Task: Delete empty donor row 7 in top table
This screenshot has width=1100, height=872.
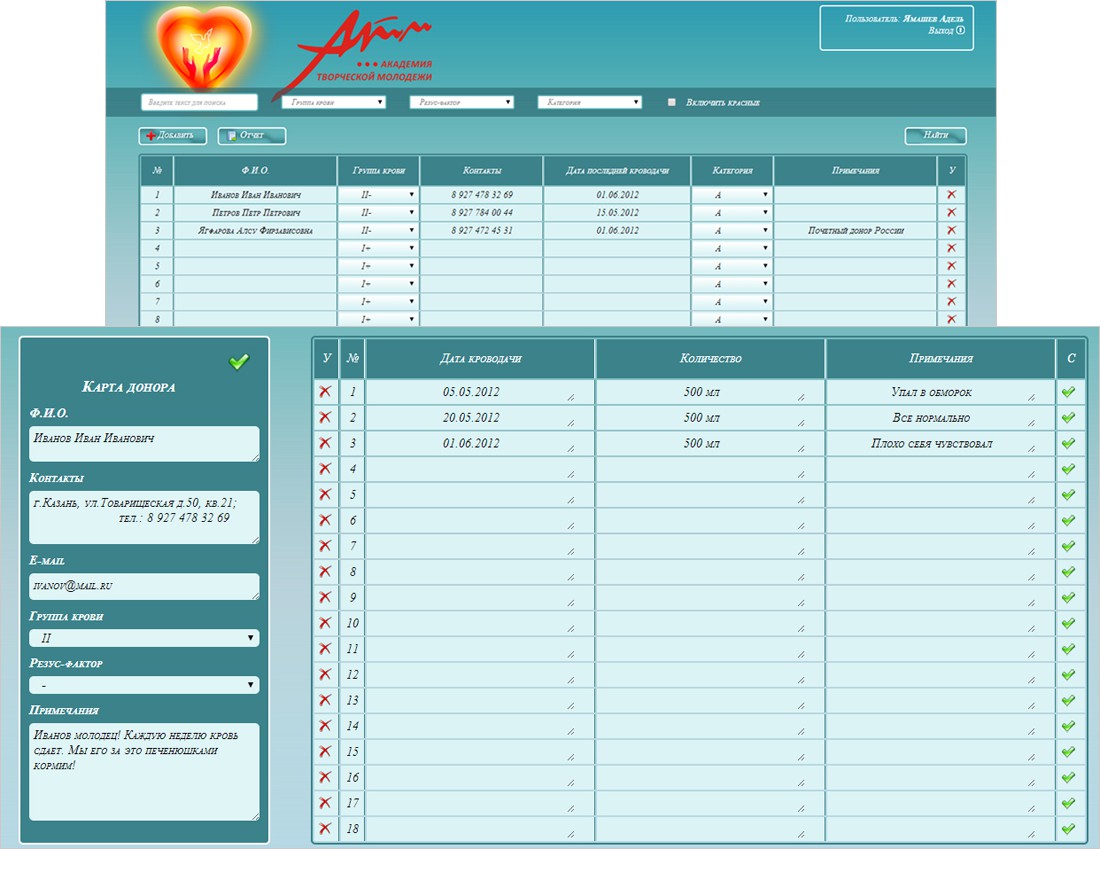Action: pos(951,302)
